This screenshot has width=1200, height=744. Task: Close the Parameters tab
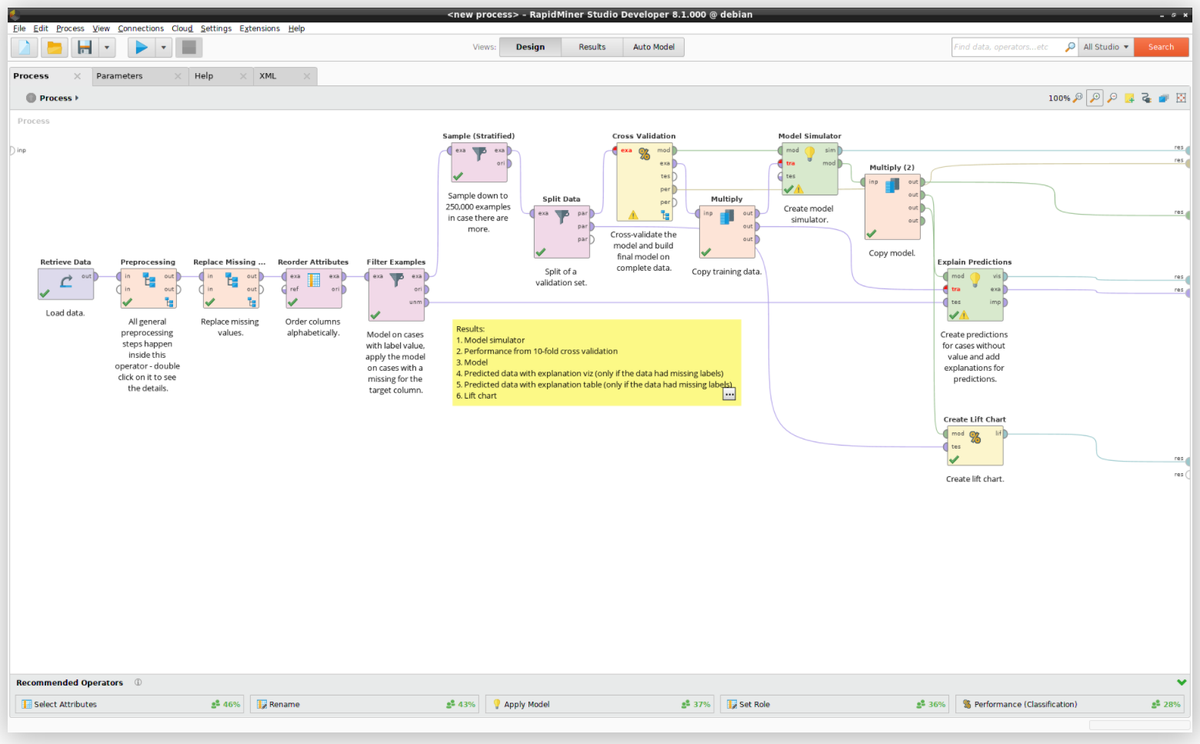178,76
